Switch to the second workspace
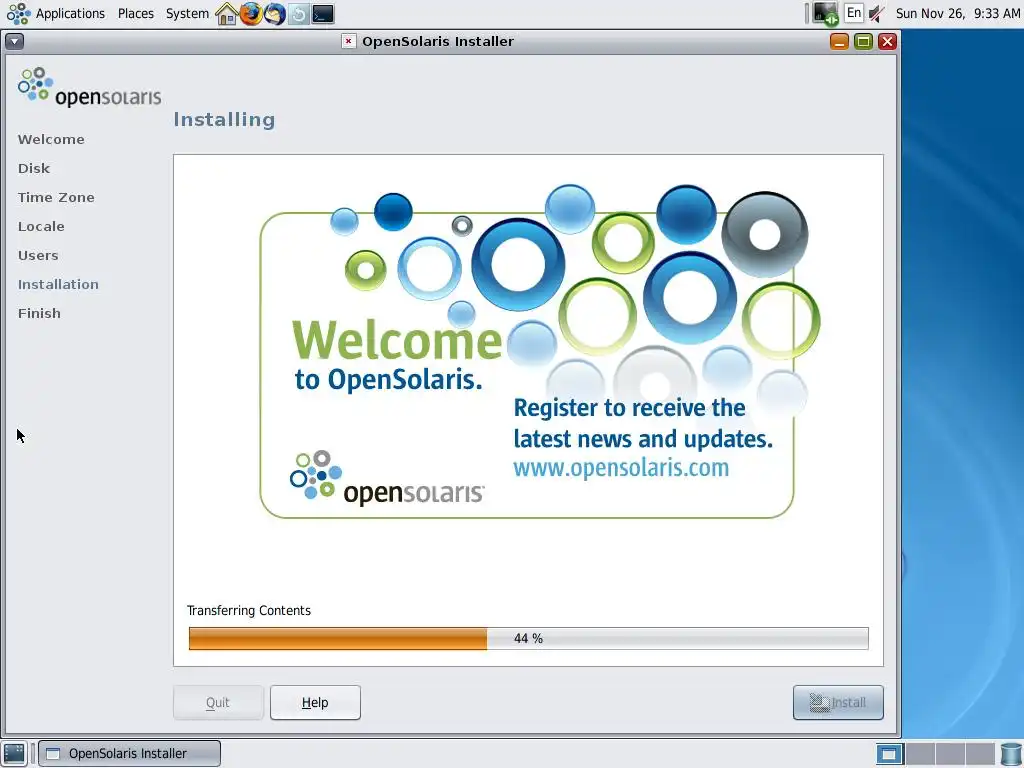Screen dimensions: 1024x768 point(920,754)
